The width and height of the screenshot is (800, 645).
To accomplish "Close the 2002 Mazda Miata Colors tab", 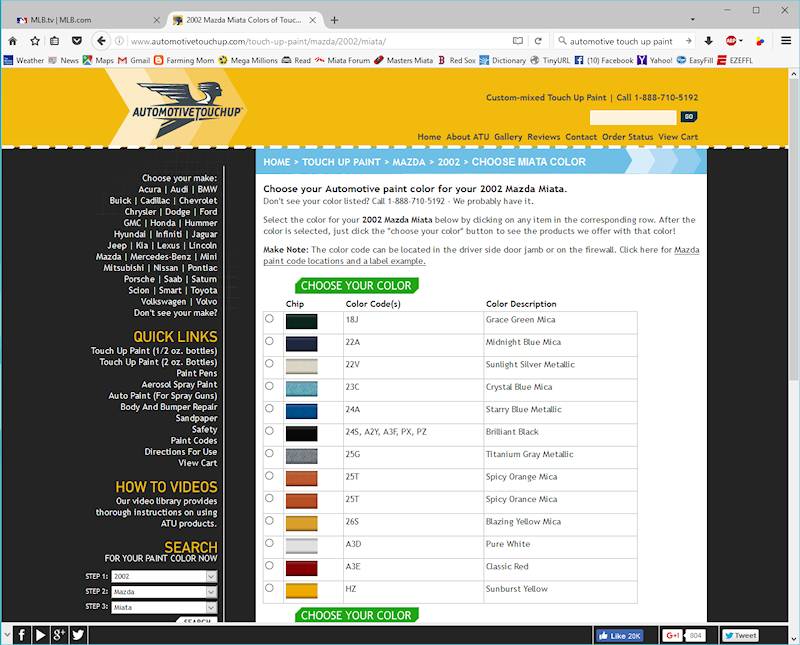I will [x=313, y=20].
